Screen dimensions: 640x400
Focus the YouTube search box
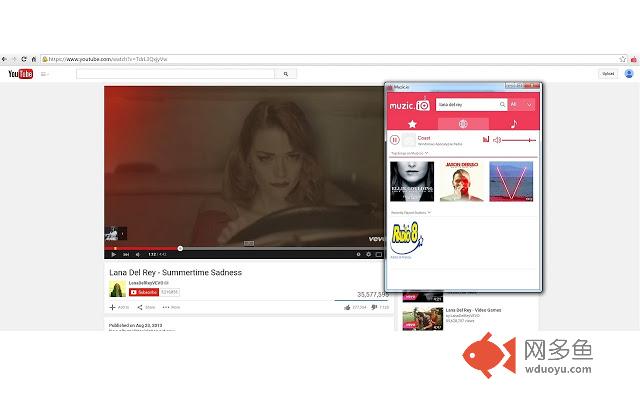[175, 74]
